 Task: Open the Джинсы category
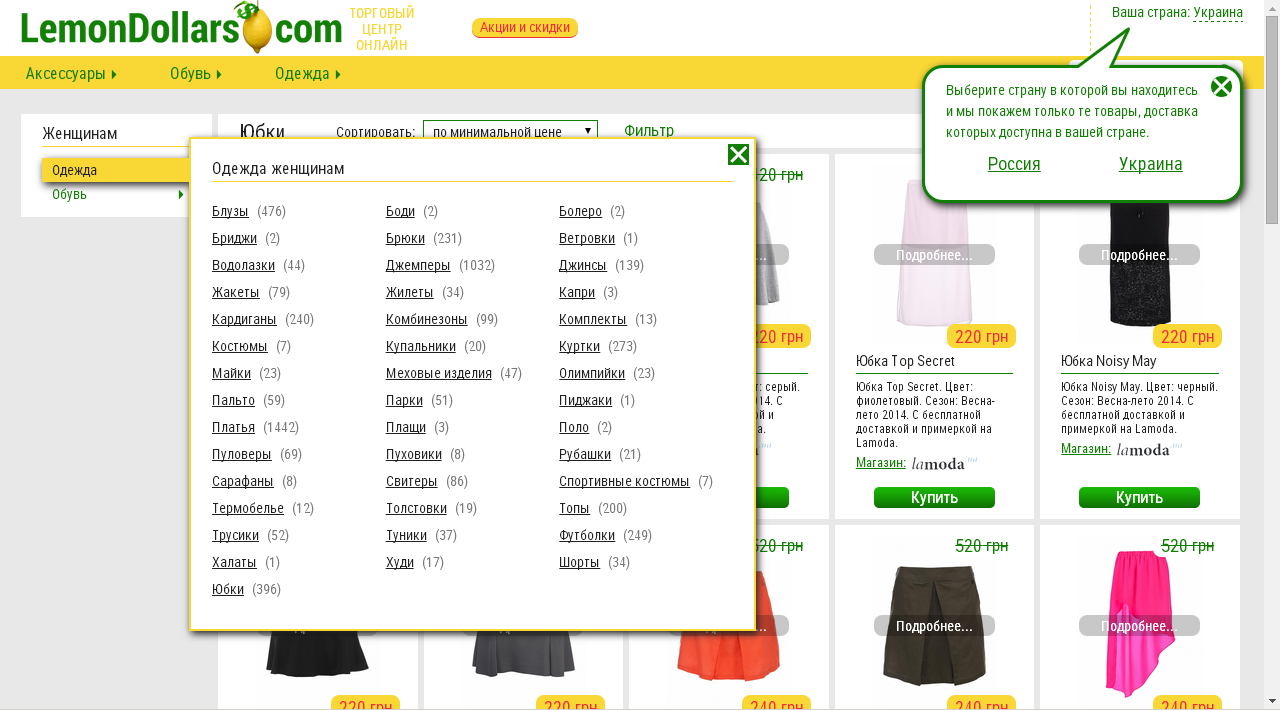click(583, 265)
